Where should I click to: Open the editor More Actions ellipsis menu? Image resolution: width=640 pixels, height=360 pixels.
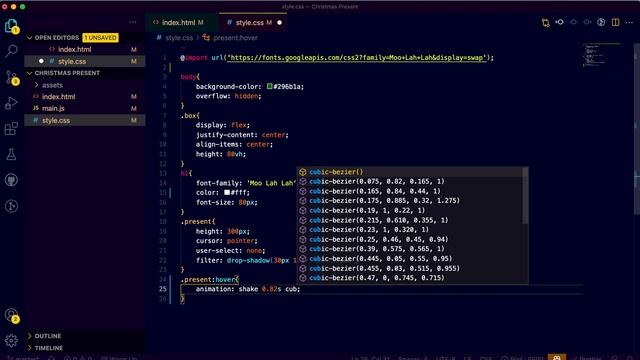point(629,22)
